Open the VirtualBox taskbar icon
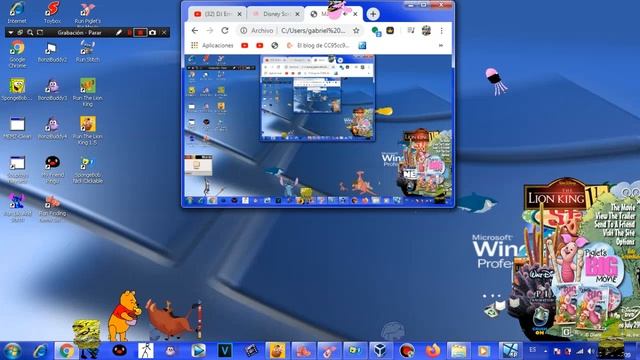Image resolution: width=640 pixels, height=360 pixels. (380, 351)
